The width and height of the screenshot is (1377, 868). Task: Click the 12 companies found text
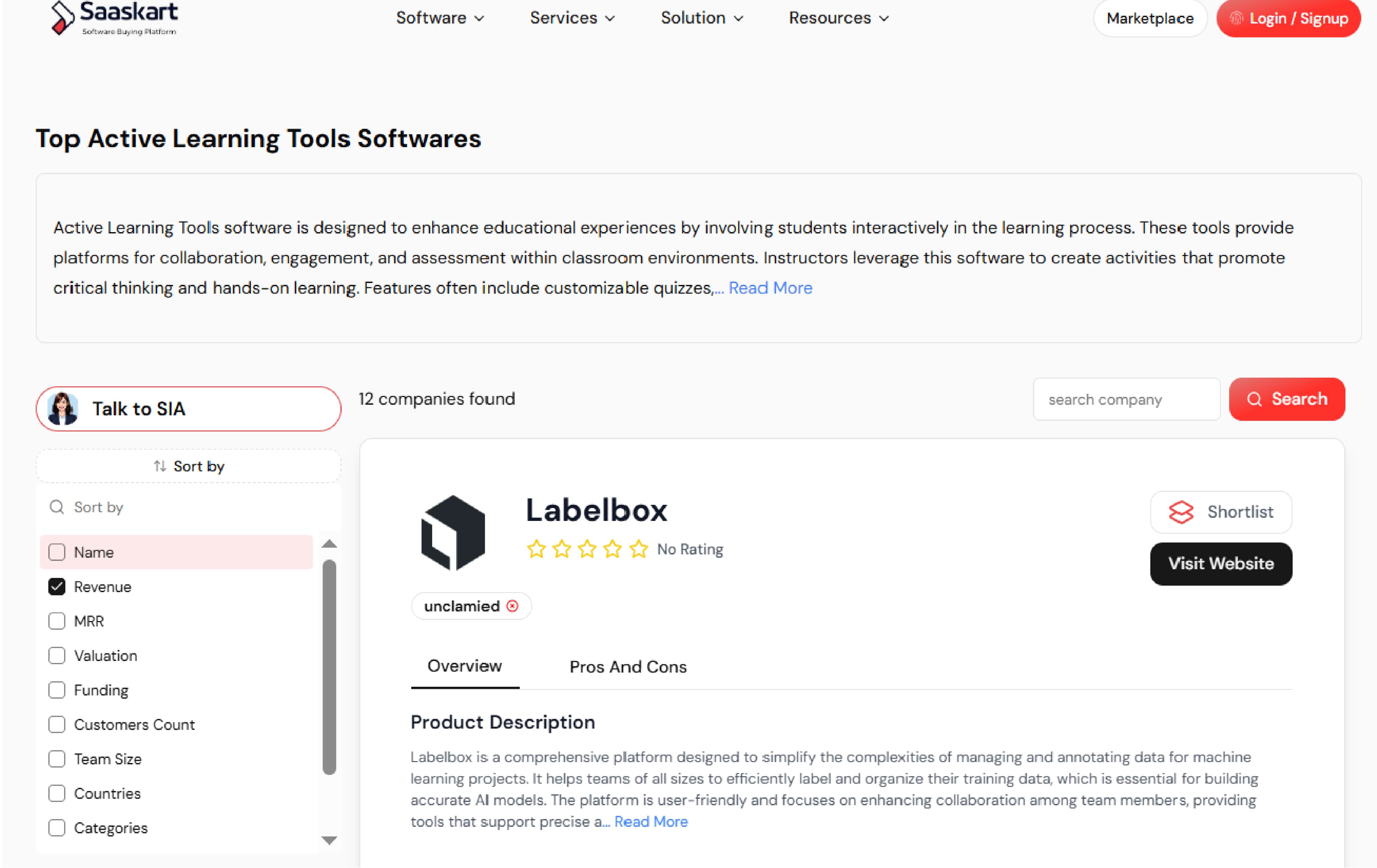coord(436,399)
